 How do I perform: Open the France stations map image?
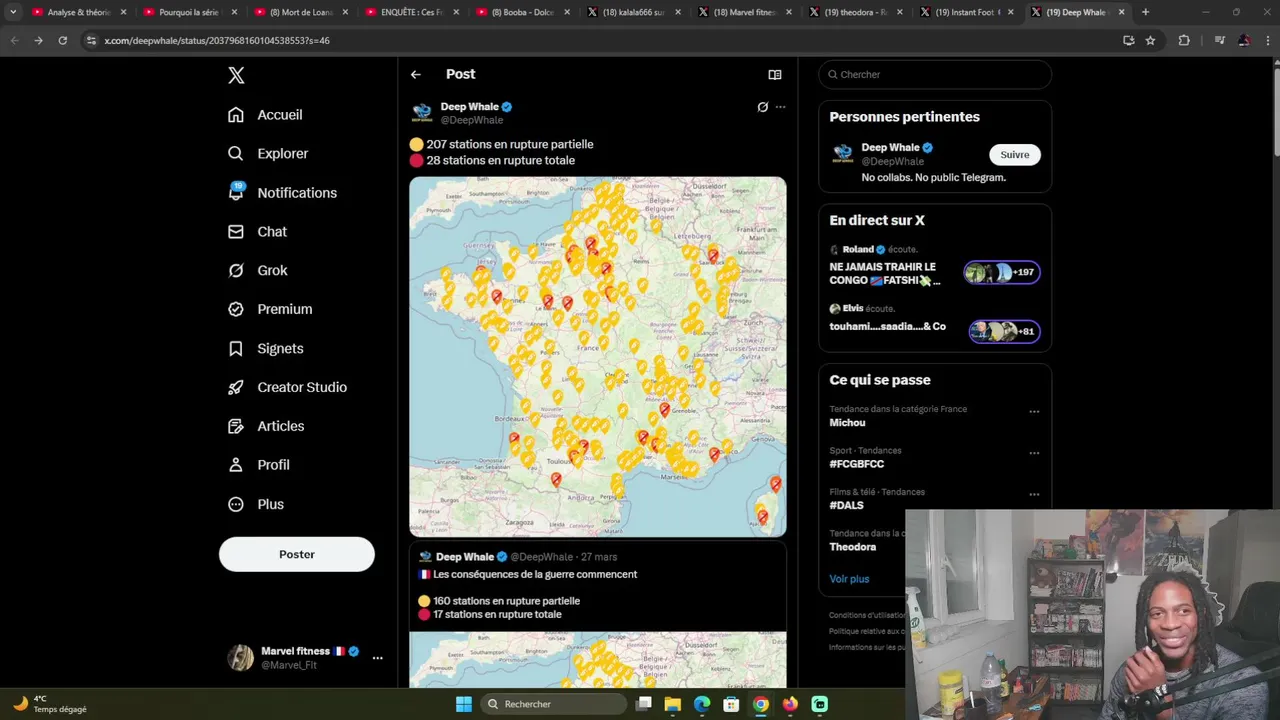click(598, 357)
